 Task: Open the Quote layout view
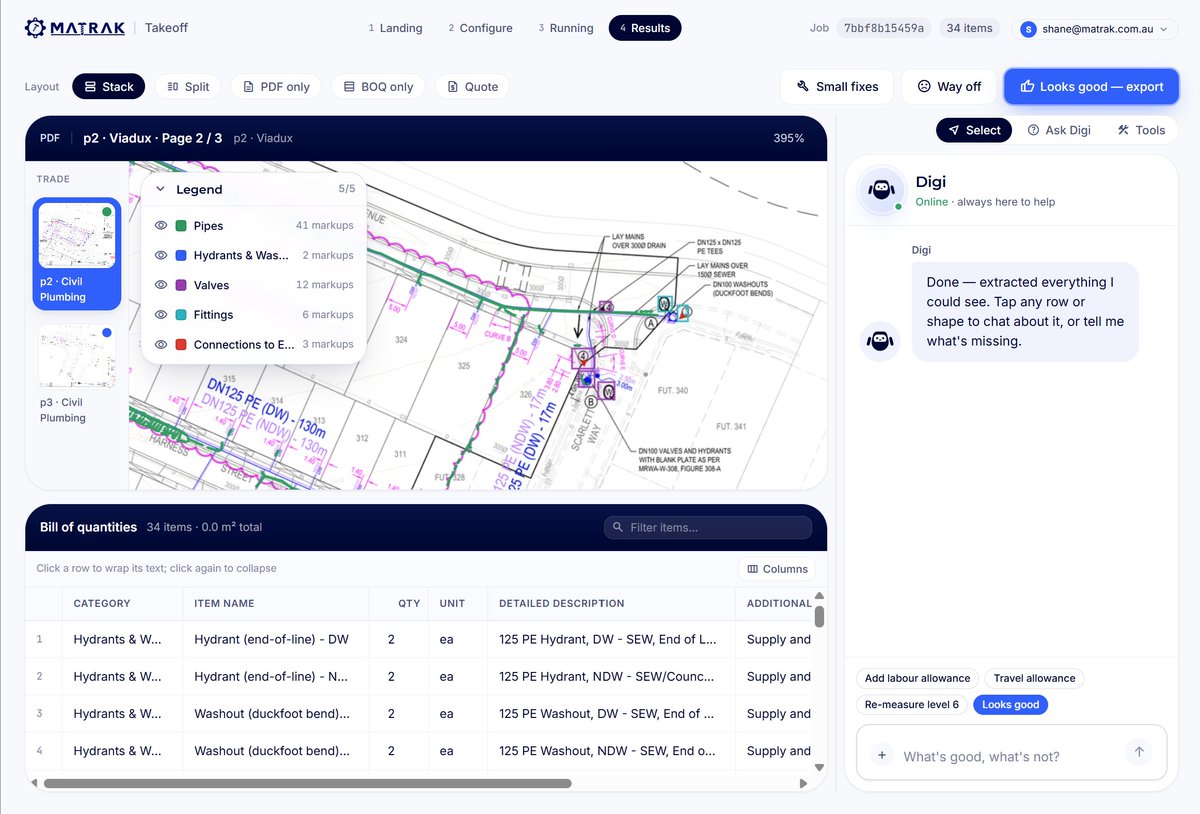tap(472, 87)
